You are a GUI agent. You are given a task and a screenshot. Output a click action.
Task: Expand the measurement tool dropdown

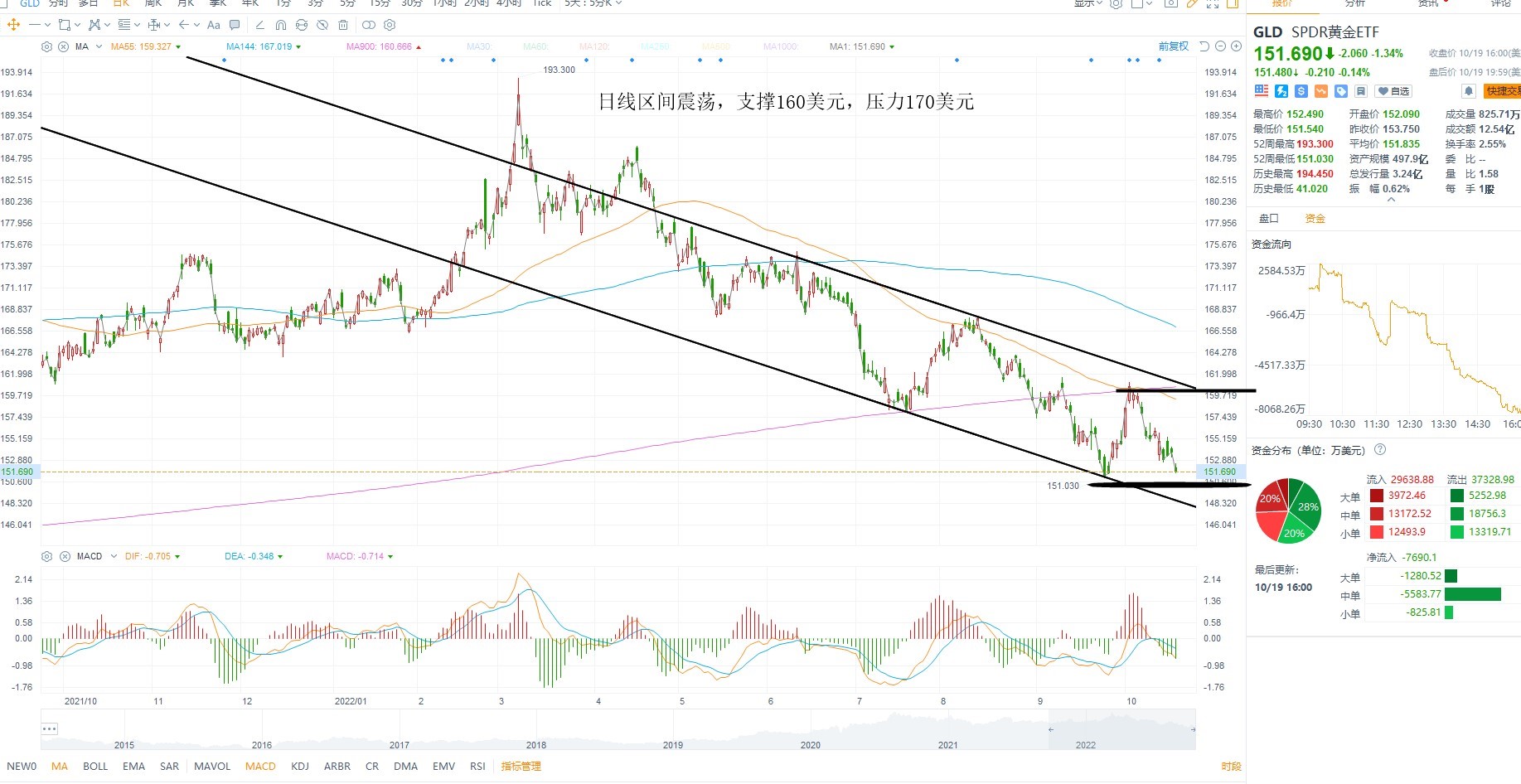(167, 25)
